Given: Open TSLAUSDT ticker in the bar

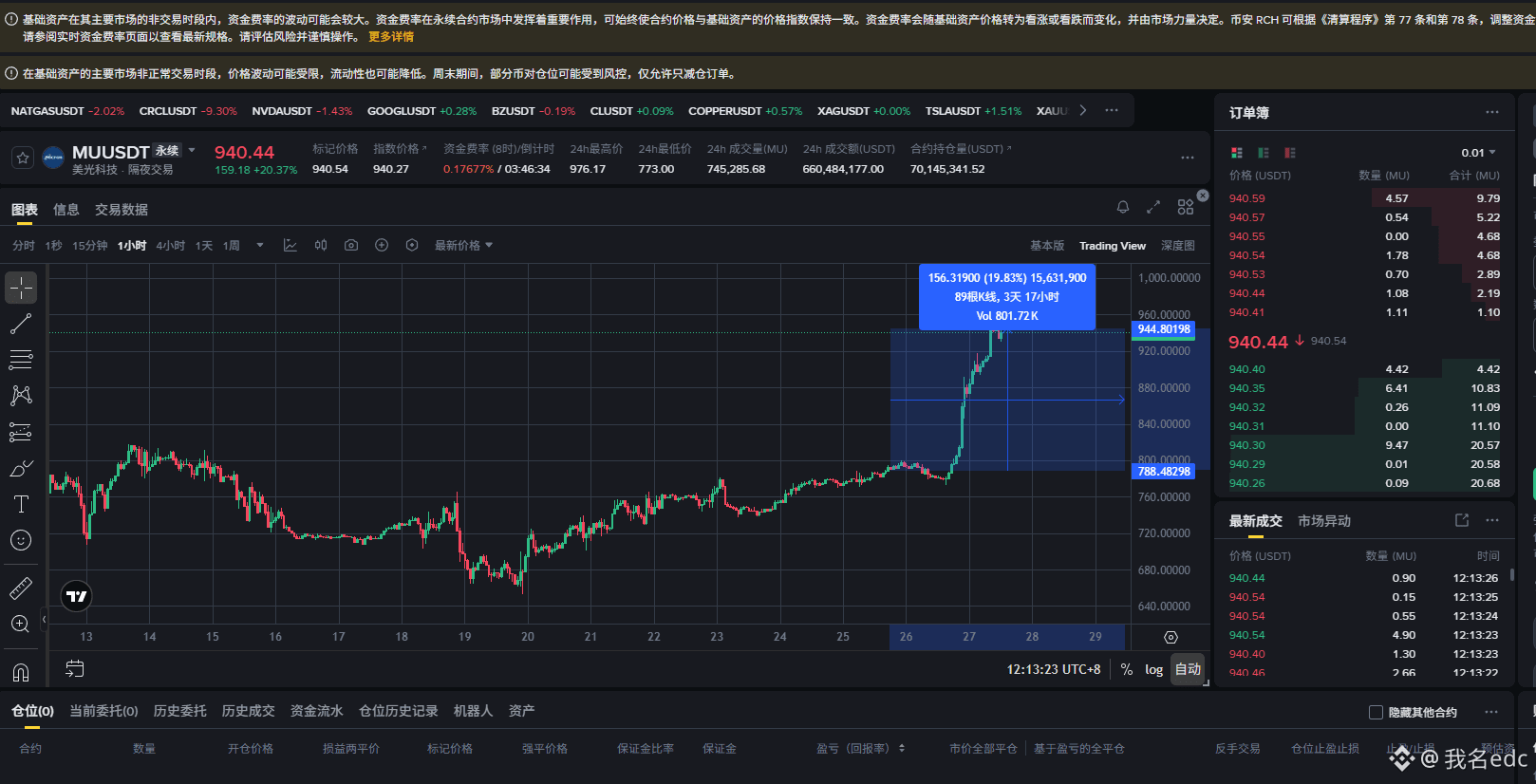Looking at the screenshot, I should click(973, 111).
